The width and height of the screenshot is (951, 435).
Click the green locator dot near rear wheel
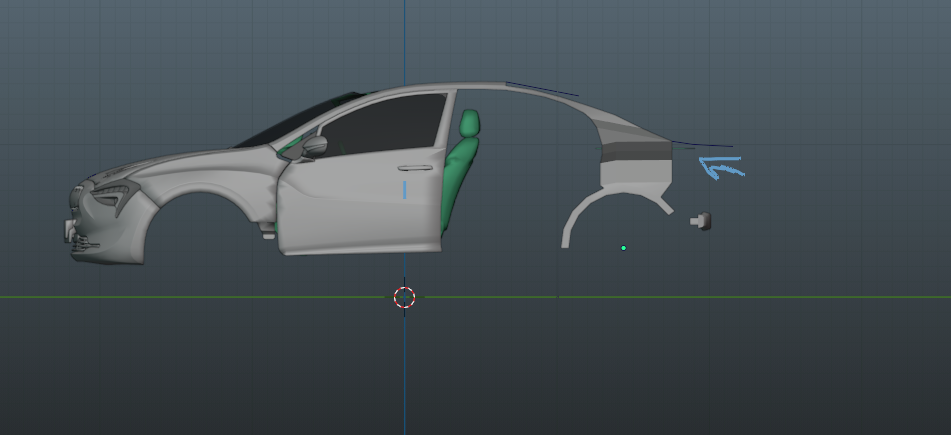point(623,248)
